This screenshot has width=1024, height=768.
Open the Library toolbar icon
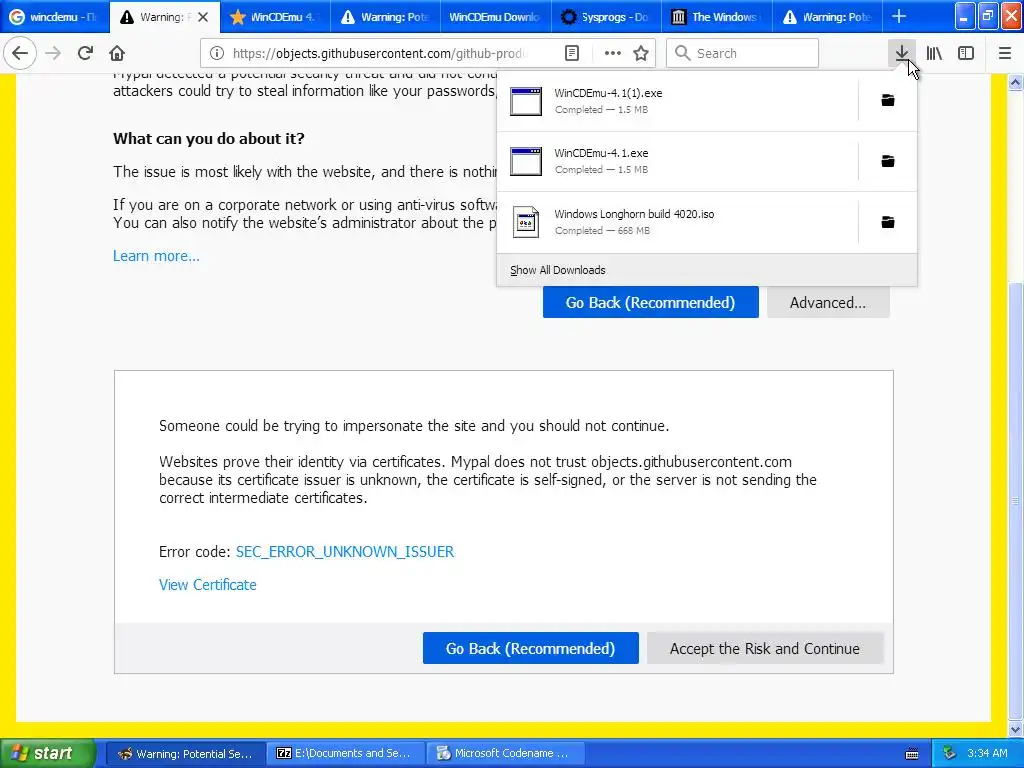tap(934, 54)
